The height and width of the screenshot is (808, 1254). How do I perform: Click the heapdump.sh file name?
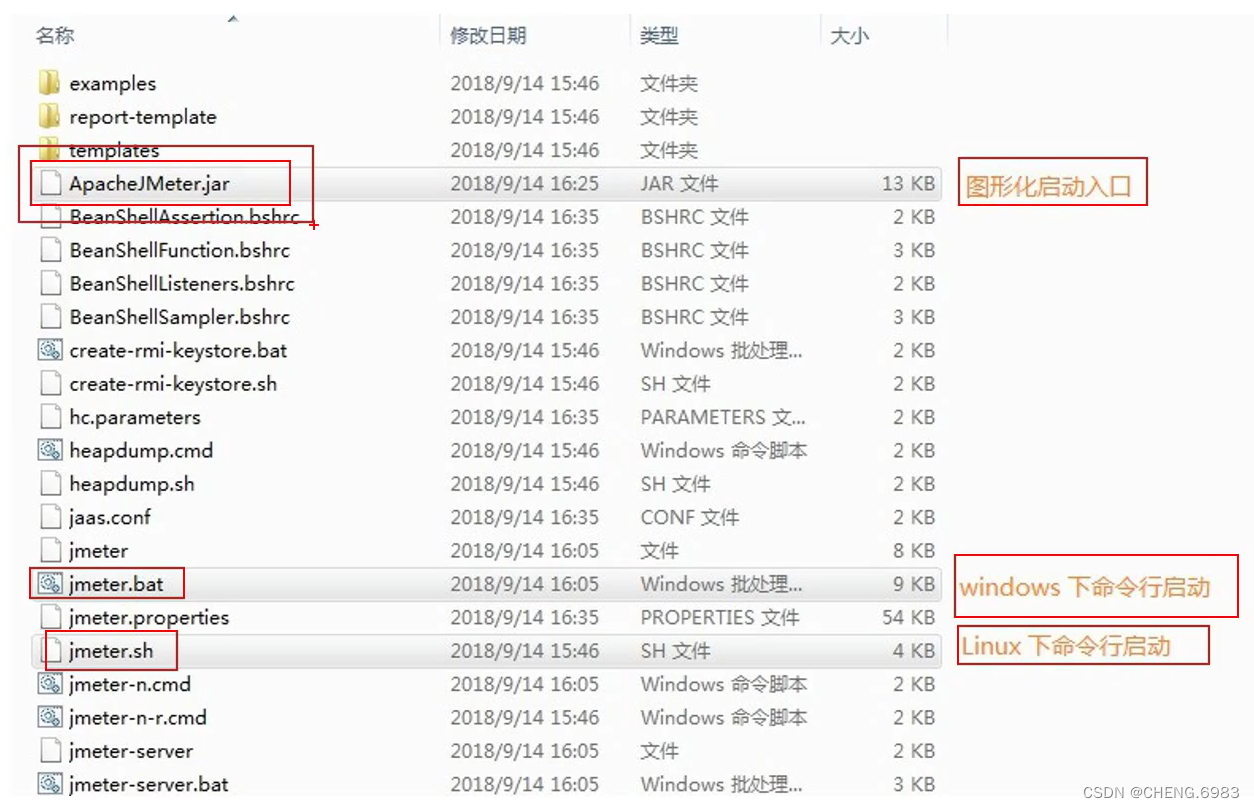click(132, 484)
